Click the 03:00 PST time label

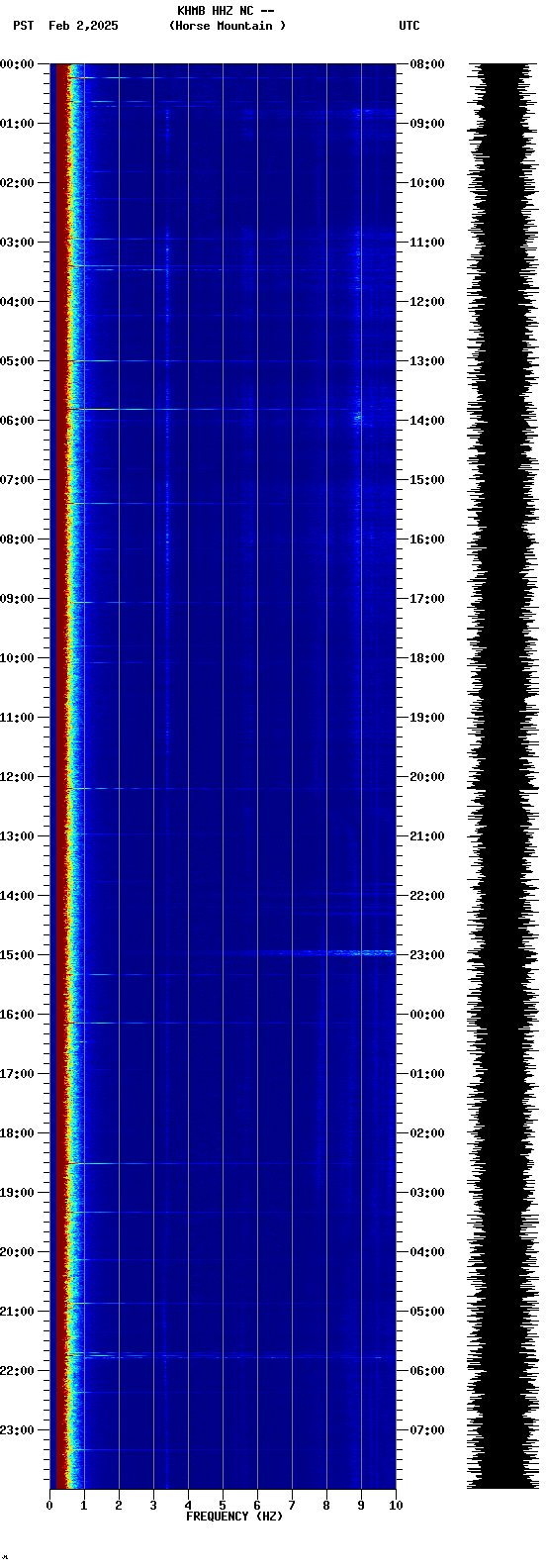18,243
